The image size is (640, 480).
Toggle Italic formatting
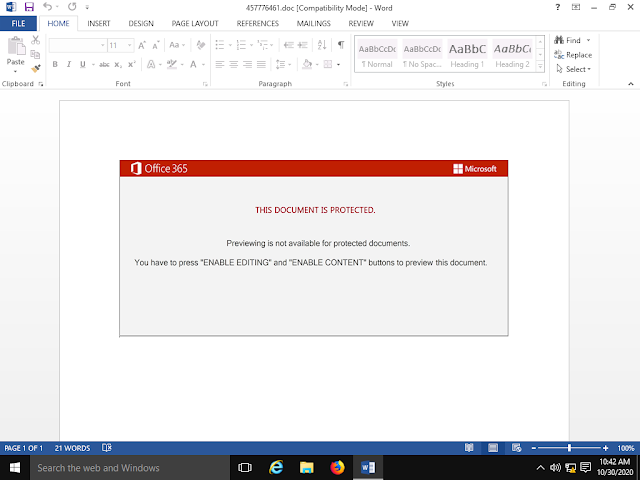click(x=69, y=64)
